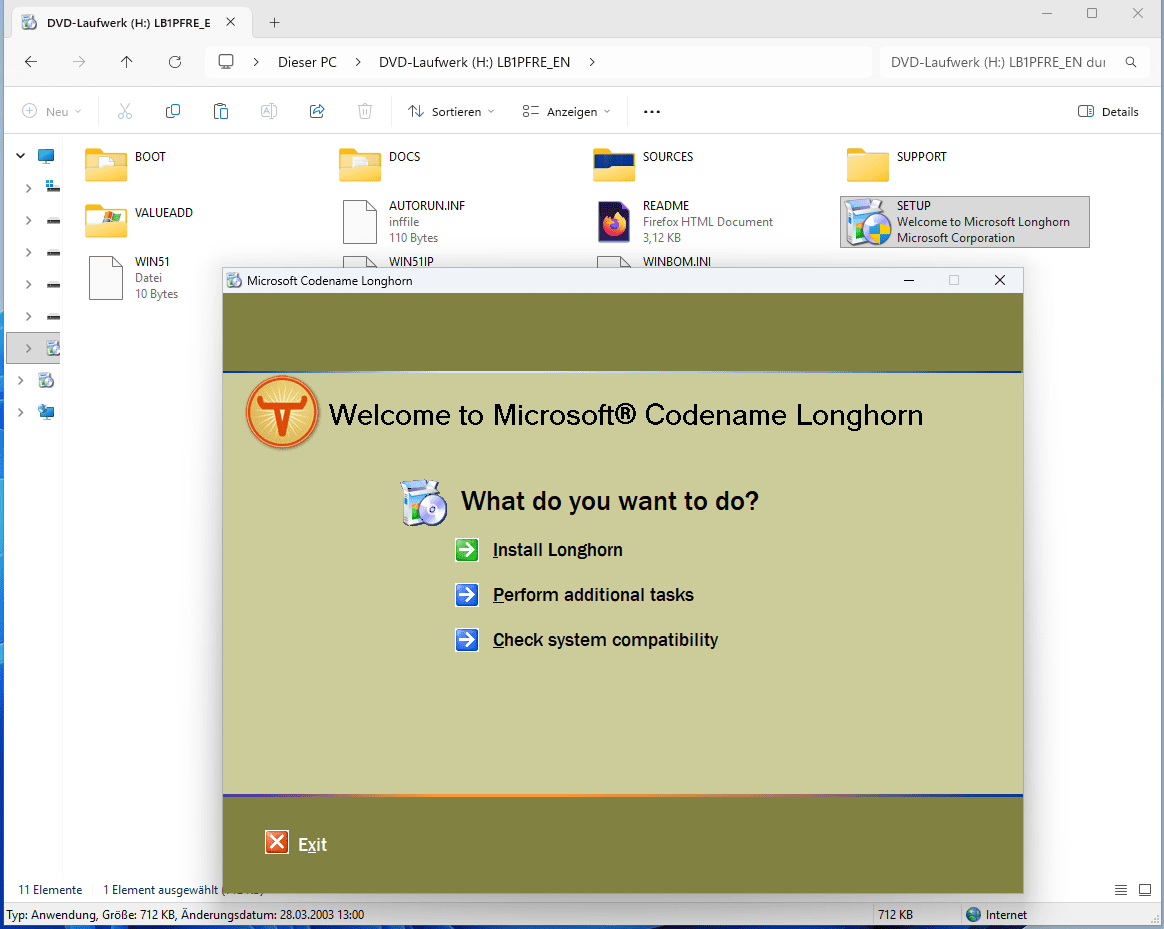
Task: Toggle the Details pane button
Action: click(1108, 111)
